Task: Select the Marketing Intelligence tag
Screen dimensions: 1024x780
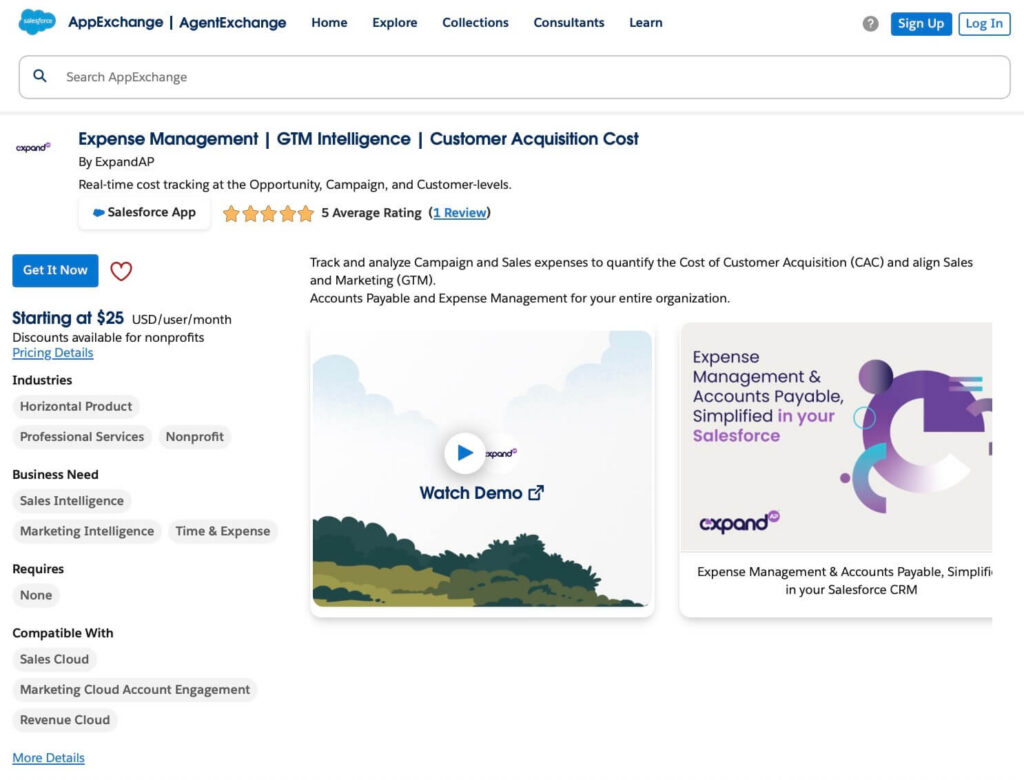Action: coord(87,531)
